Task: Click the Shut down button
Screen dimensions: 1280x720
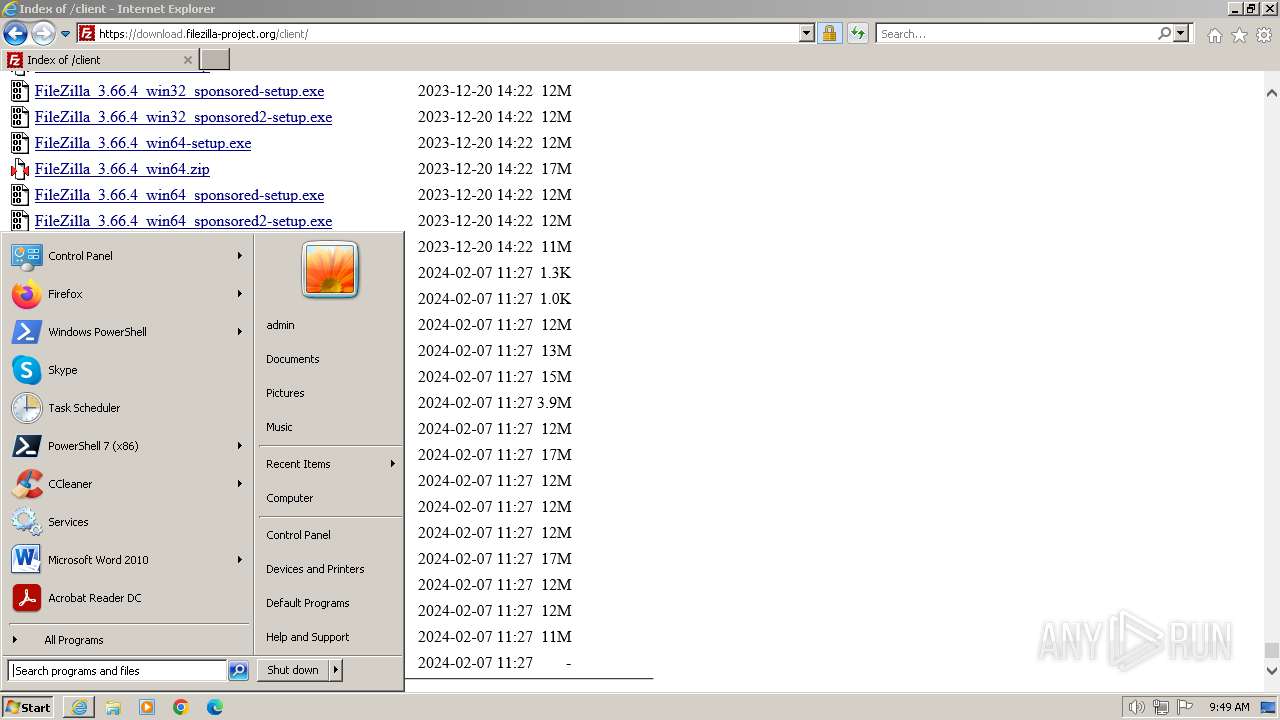Action: tap(293, 670)
